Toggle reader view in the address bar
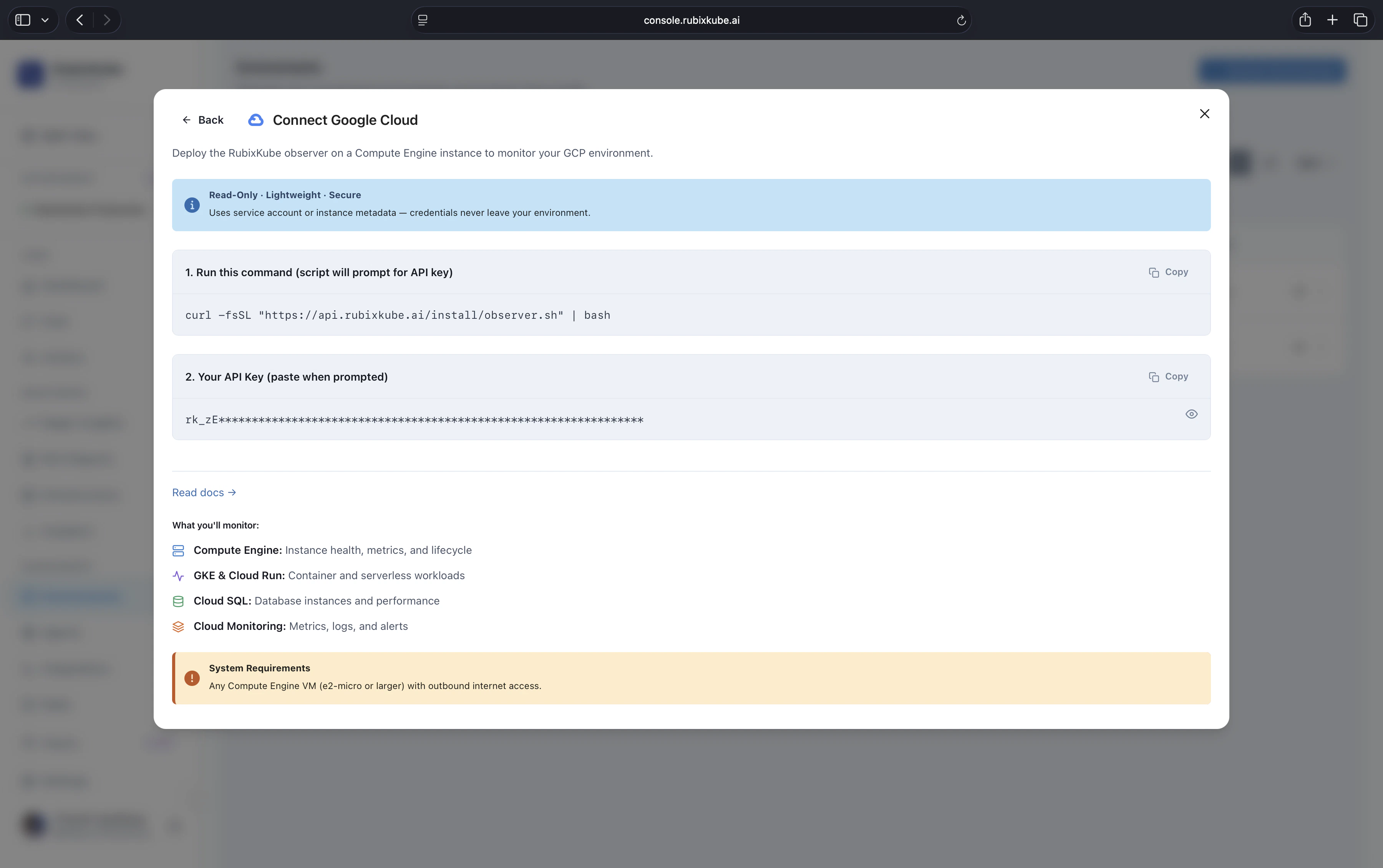Image resolution: width=1383 pixels, height=868 pixels. (423, 20)
